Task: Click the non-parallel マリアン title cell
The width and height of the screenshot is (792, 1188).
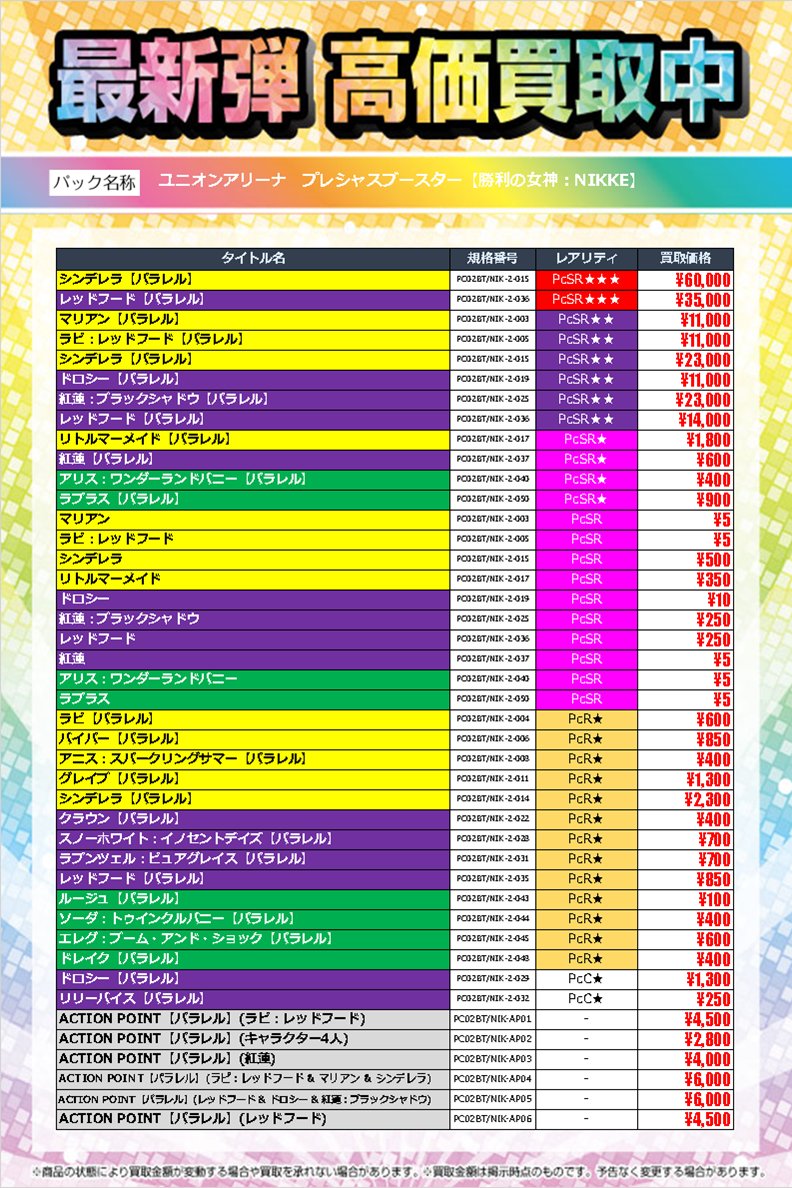Action: pos(253,519)
